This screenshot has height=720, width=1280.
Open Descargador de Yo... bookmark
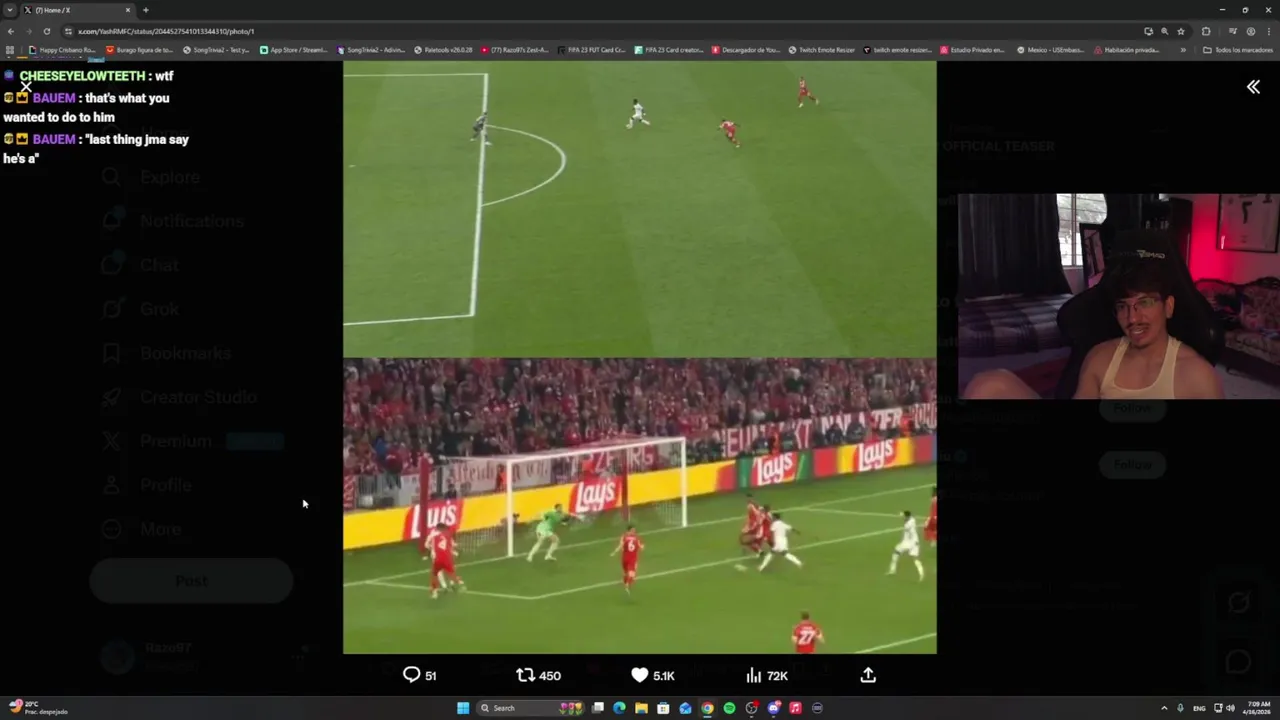[746, 50]
